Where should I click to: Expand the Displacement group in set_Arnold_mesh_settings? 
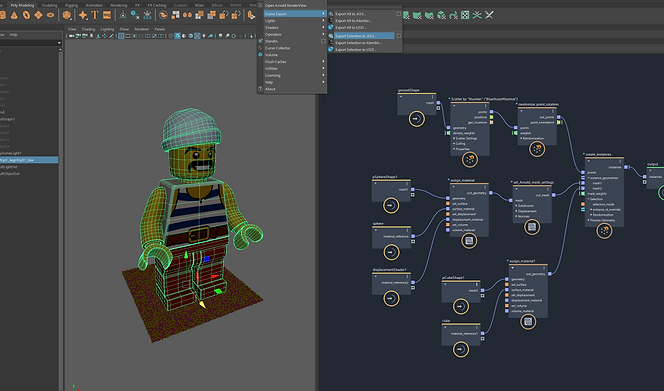516,211
